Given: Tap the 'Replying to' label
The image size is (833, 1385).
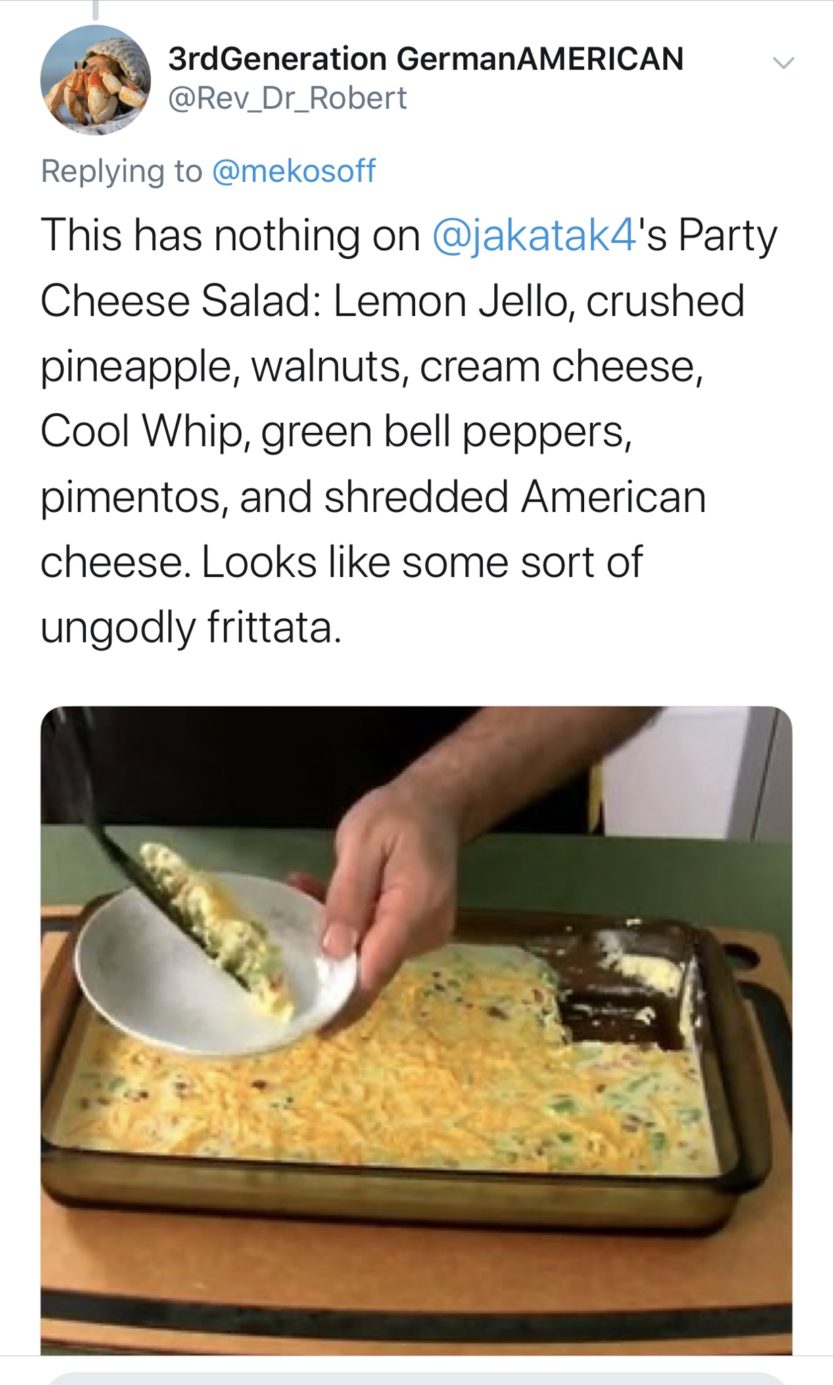Looking at the screenshot, I should (x=121, y=170).
